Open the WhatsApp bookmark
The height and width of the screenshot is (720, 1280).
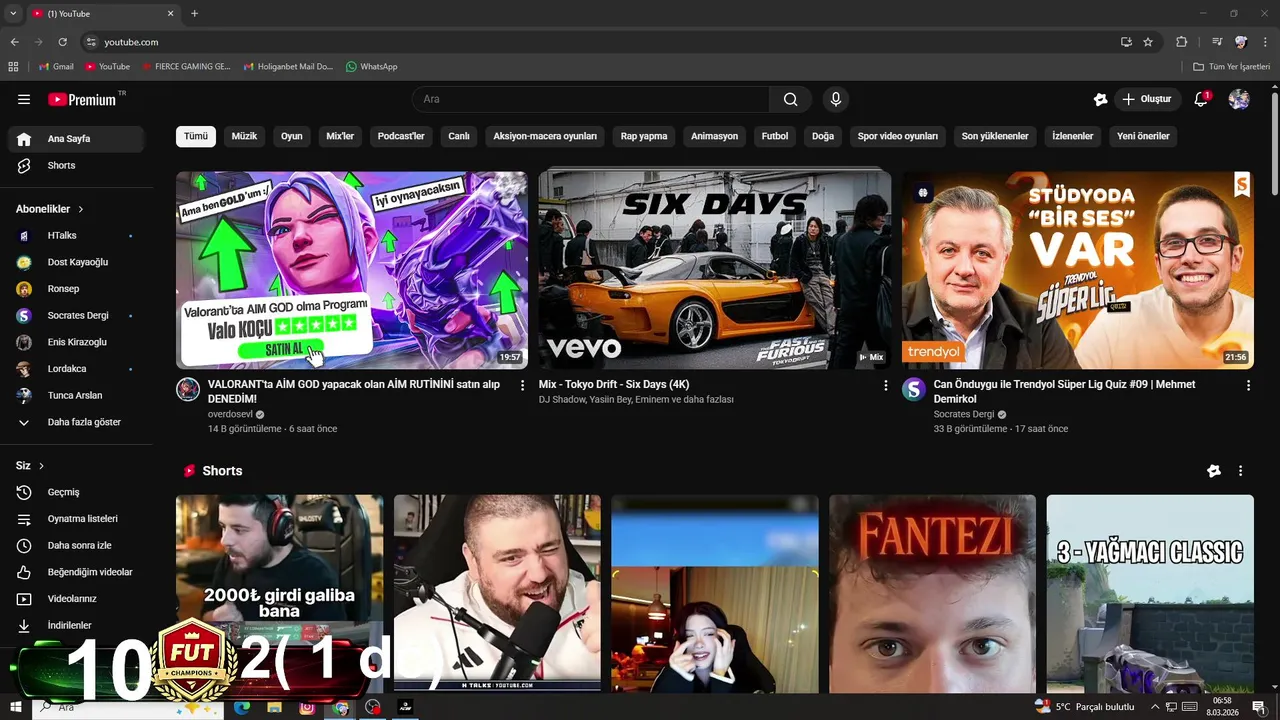pos(372,66)
